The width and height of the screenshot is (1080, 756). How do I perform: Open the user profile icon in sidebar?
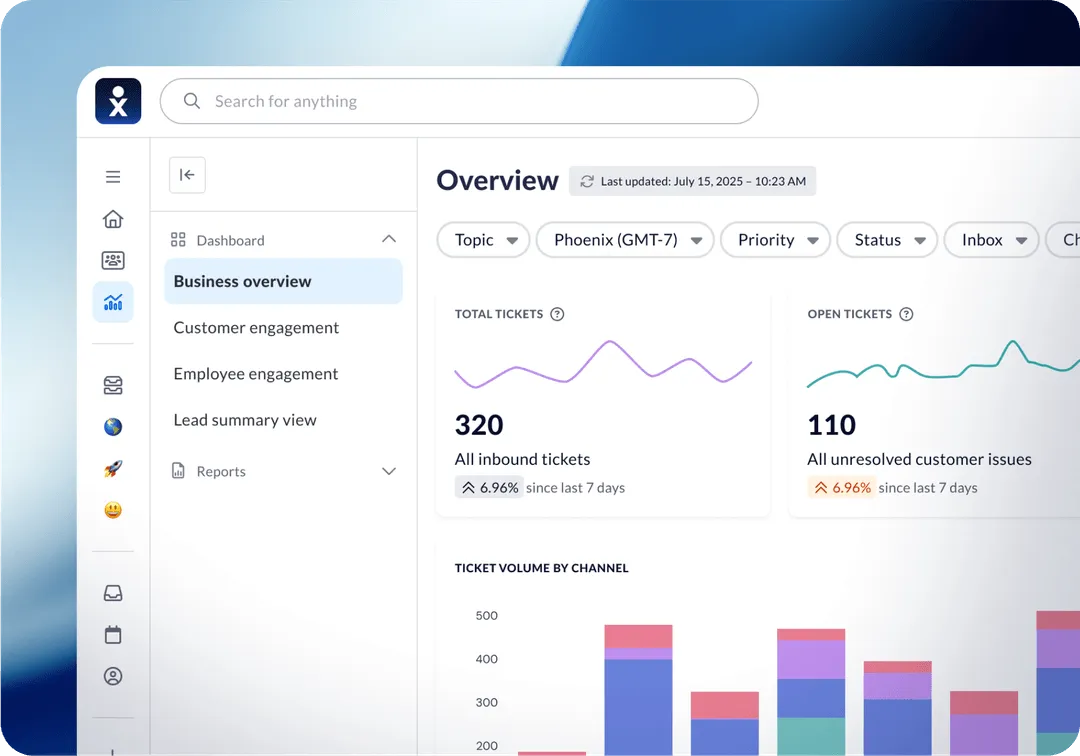[113, 676]
